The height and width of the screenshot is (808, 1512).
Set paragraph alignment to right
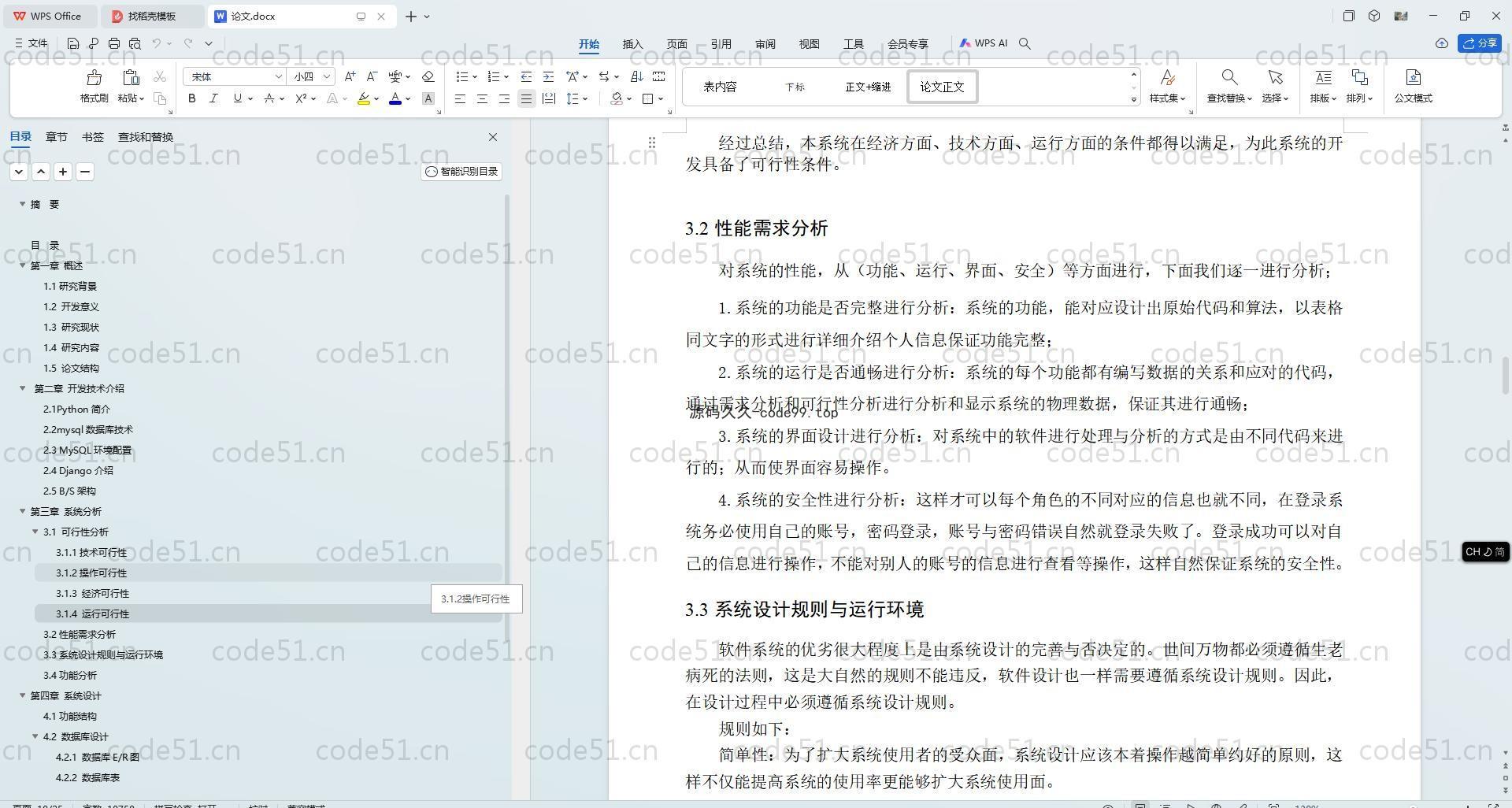(504, 98)
